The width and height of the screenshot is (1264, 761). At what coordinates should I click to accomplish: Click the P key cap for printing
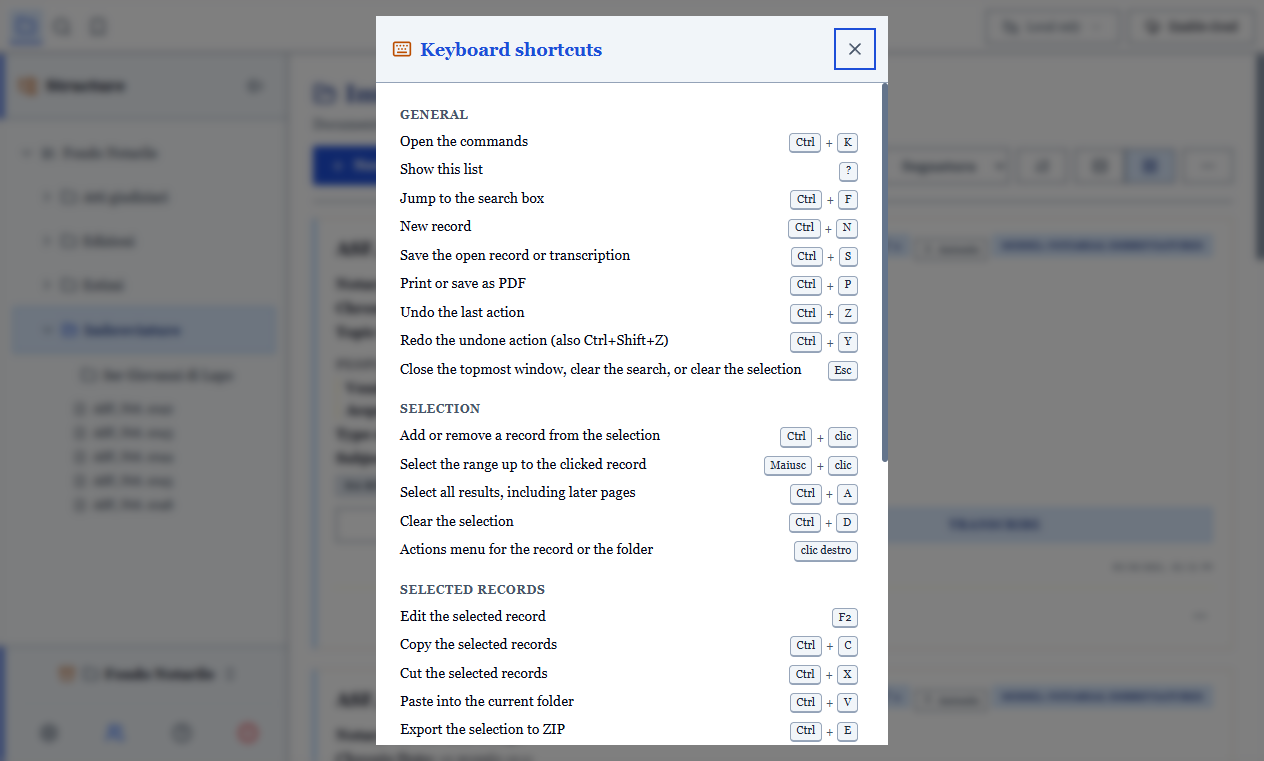[x=848, y=285]
